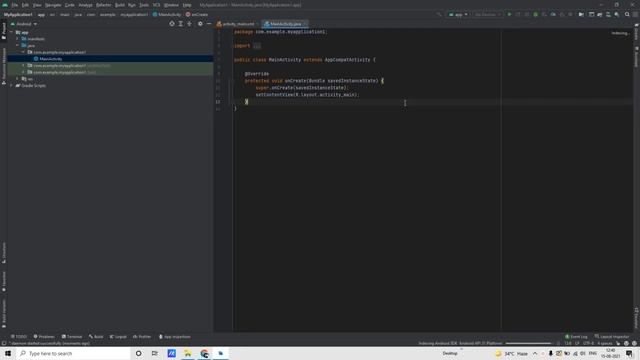
Task: Click the MainActivity breadcrumb
Action: pos(167,15)
